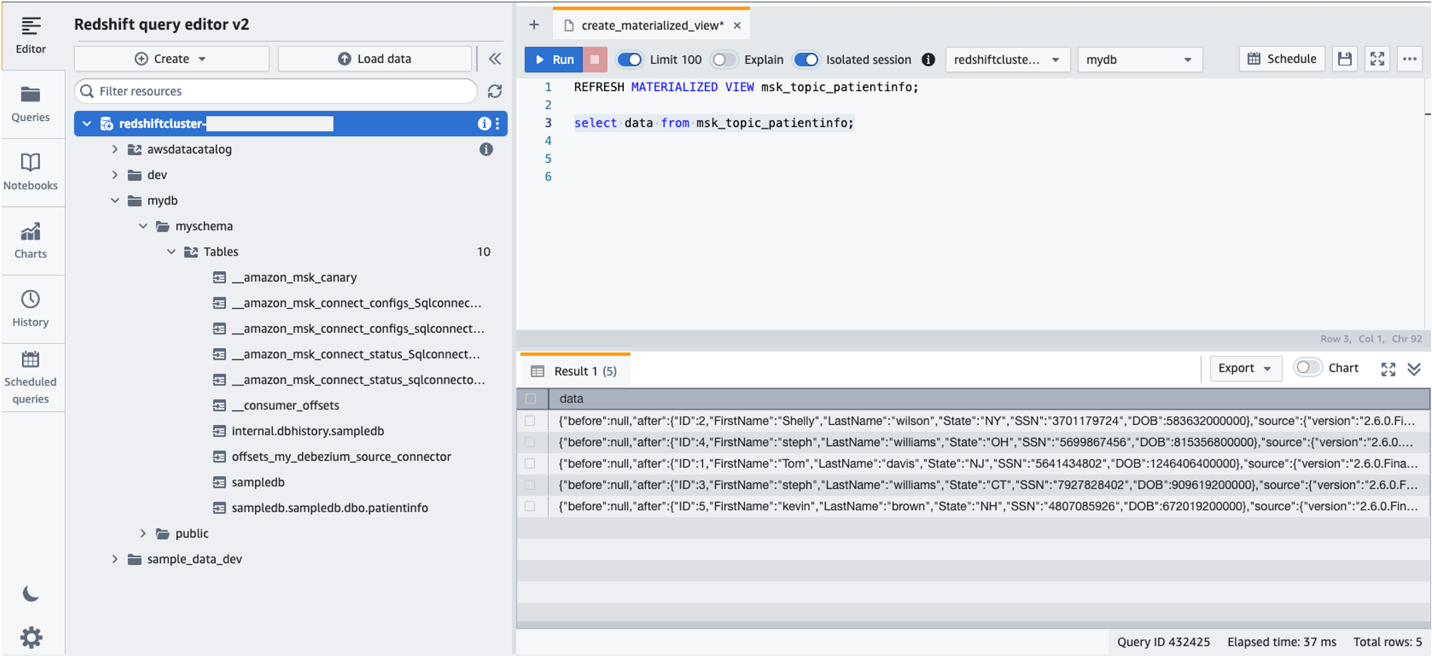
Task: Open the Schedule dialog
Action: 1282,60
